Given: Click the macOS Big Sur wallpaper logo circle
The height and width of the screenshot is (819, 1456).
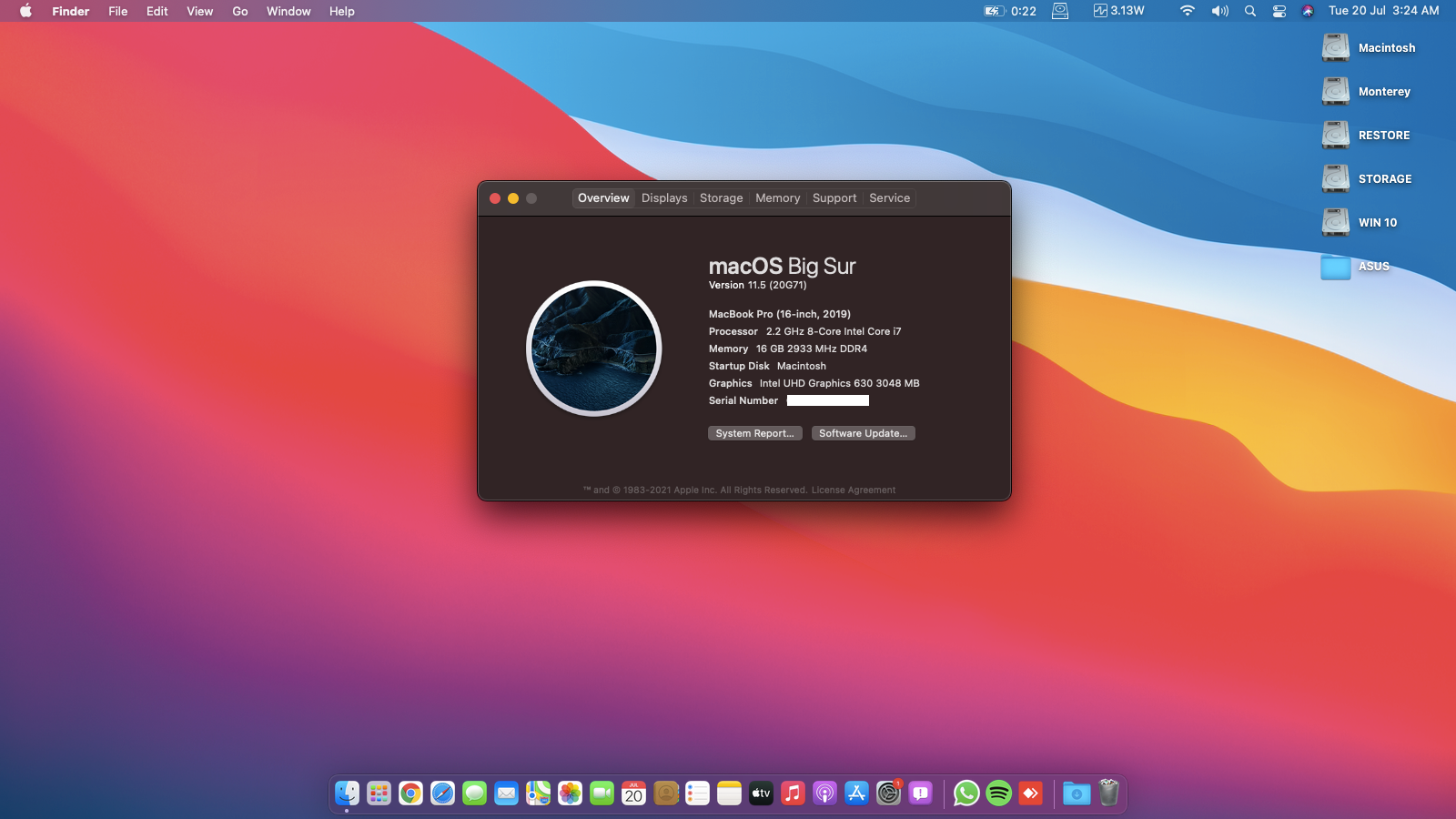Looking at the screenshot, I should [x=594, y=349].
